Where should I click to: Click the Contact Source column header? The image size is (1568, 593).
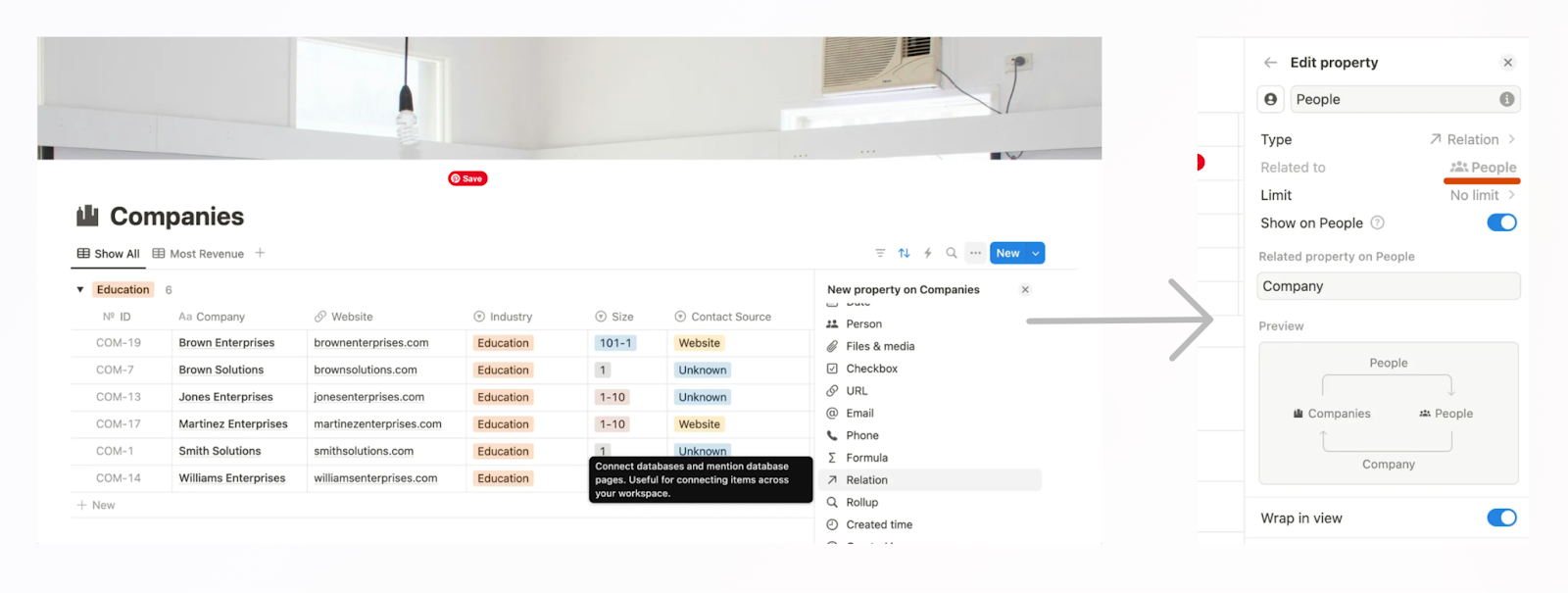coord(722,317)
